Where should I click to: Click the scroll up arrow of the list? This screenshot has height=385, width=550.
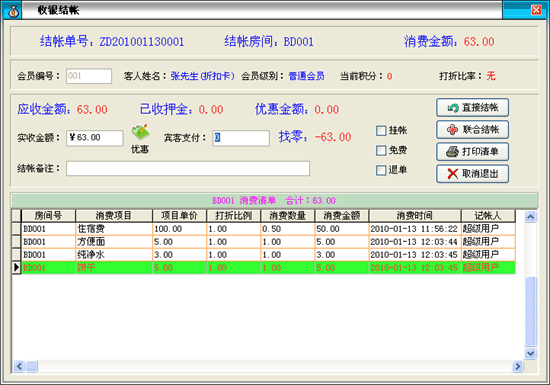(530, 217)
